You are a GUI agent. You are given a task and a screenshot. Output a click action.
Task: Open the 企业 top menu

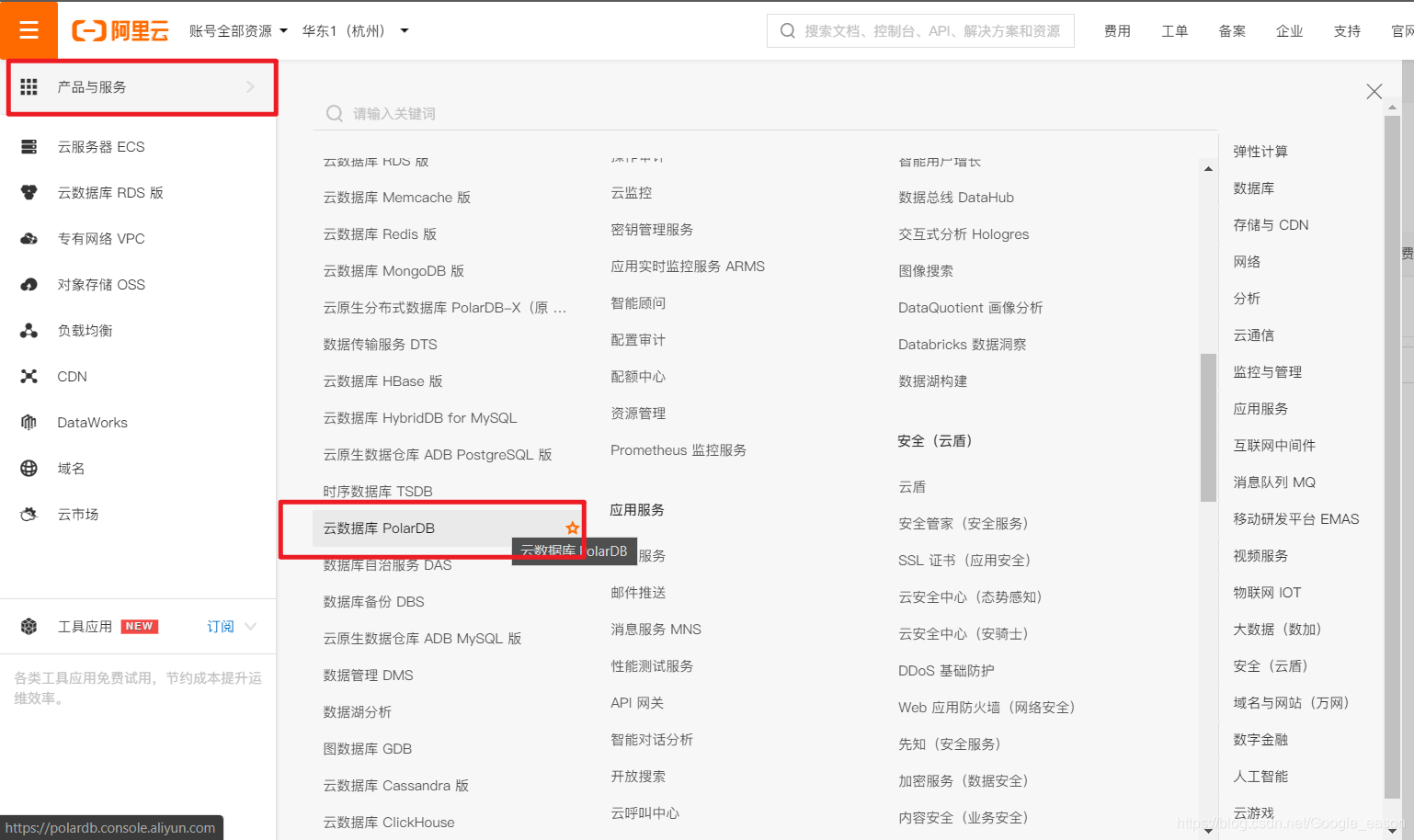1290,31
